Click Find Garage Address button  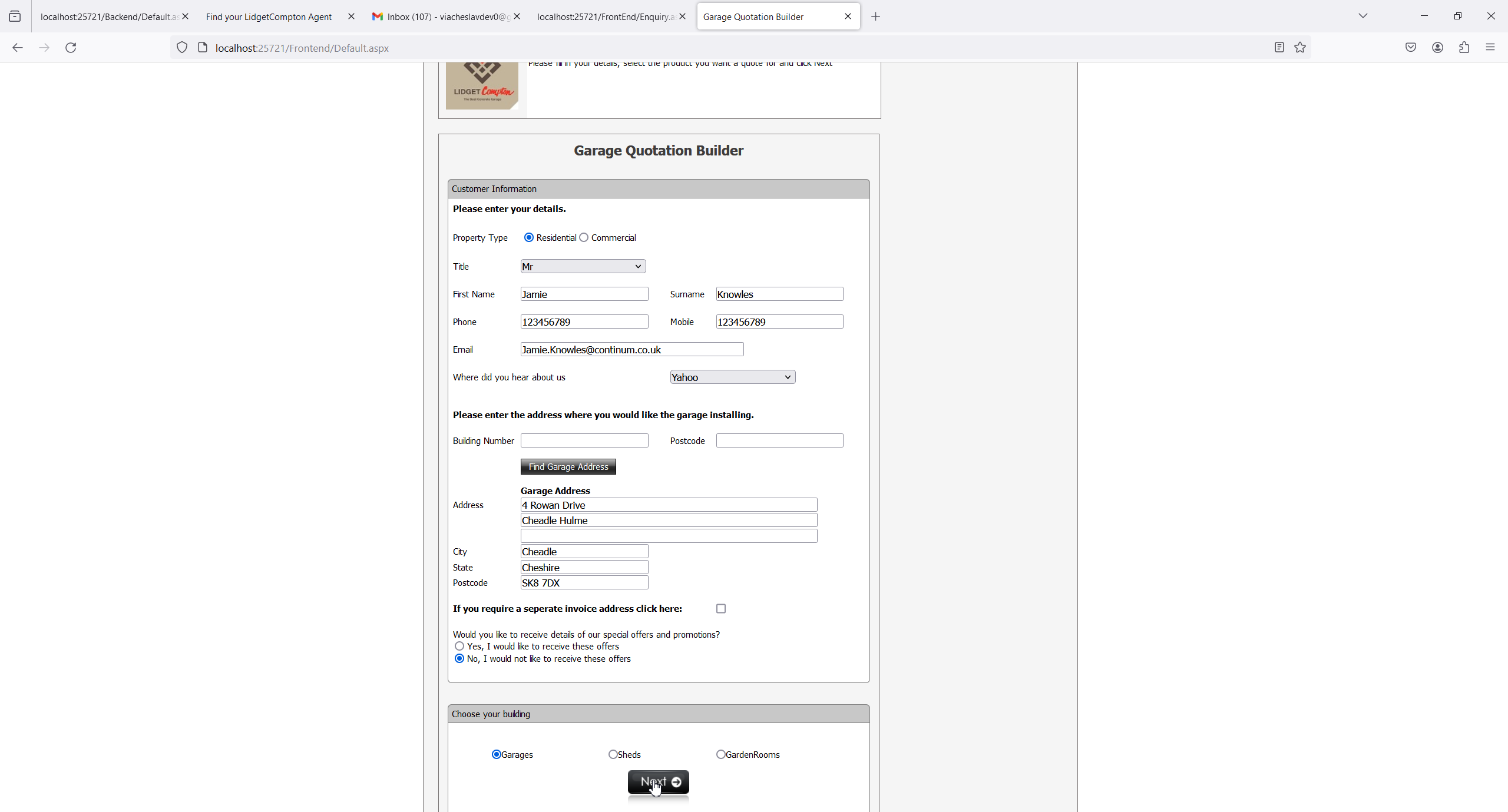point(568,466)
